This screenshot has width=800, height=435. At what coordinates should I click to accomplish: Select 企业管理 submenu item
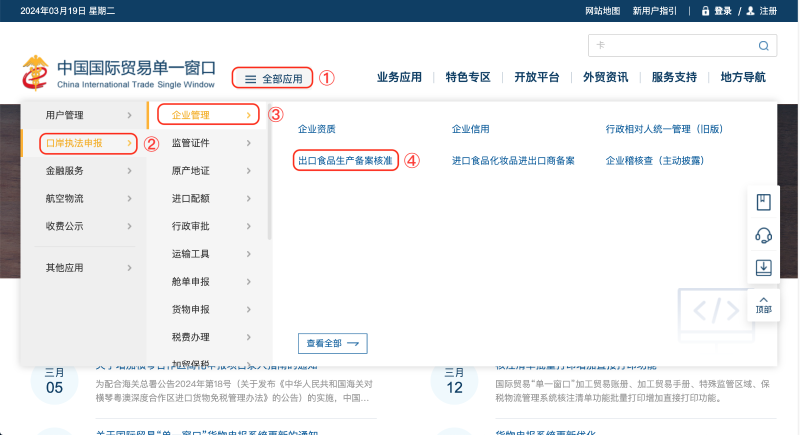tap(208, 115)
